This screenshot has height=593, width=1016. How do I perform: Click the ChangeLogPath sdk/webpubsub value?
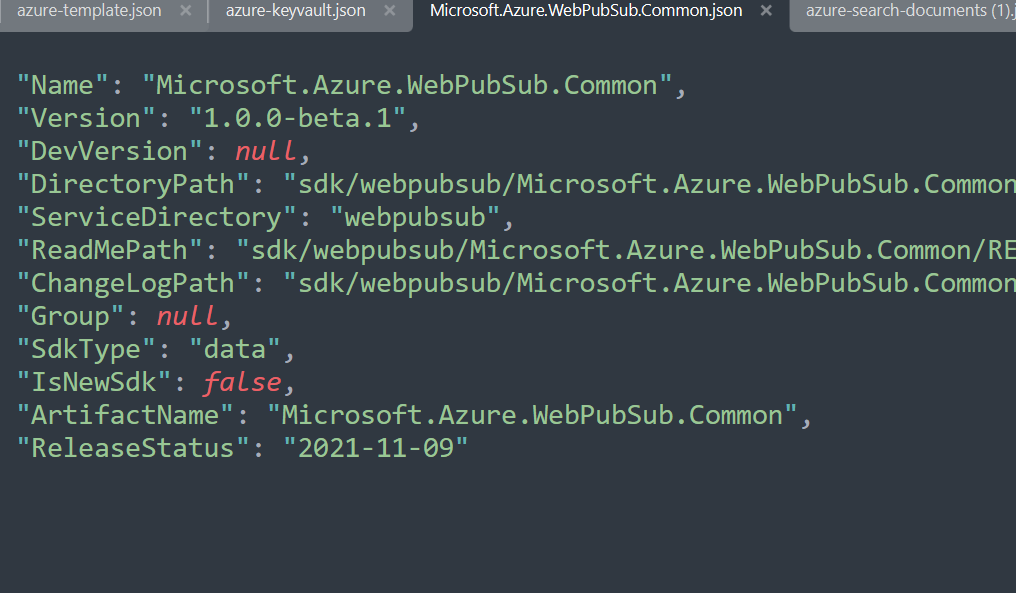[649, 284]
